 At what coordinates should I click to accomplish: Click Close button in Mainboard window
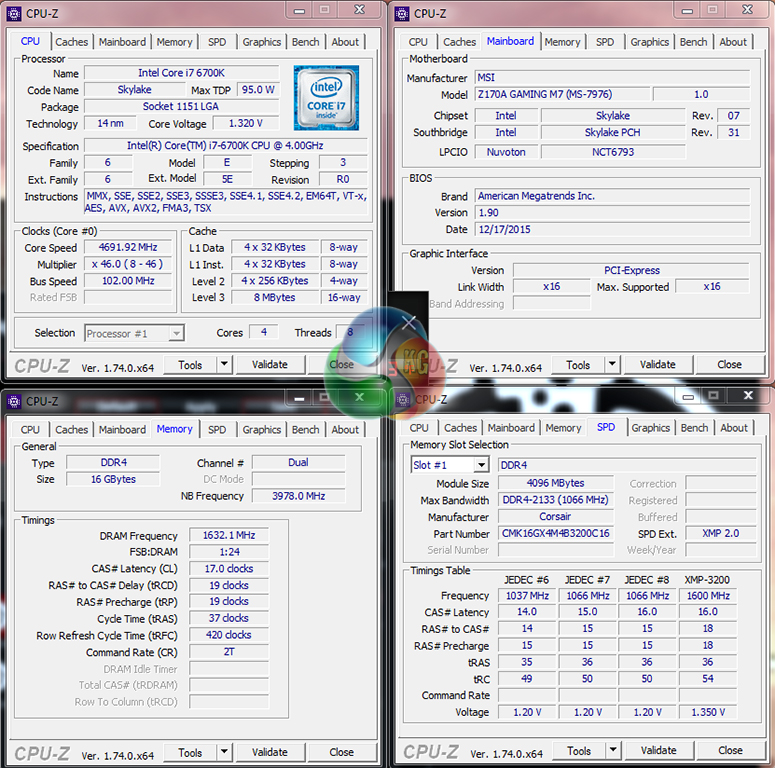[730, 365]
